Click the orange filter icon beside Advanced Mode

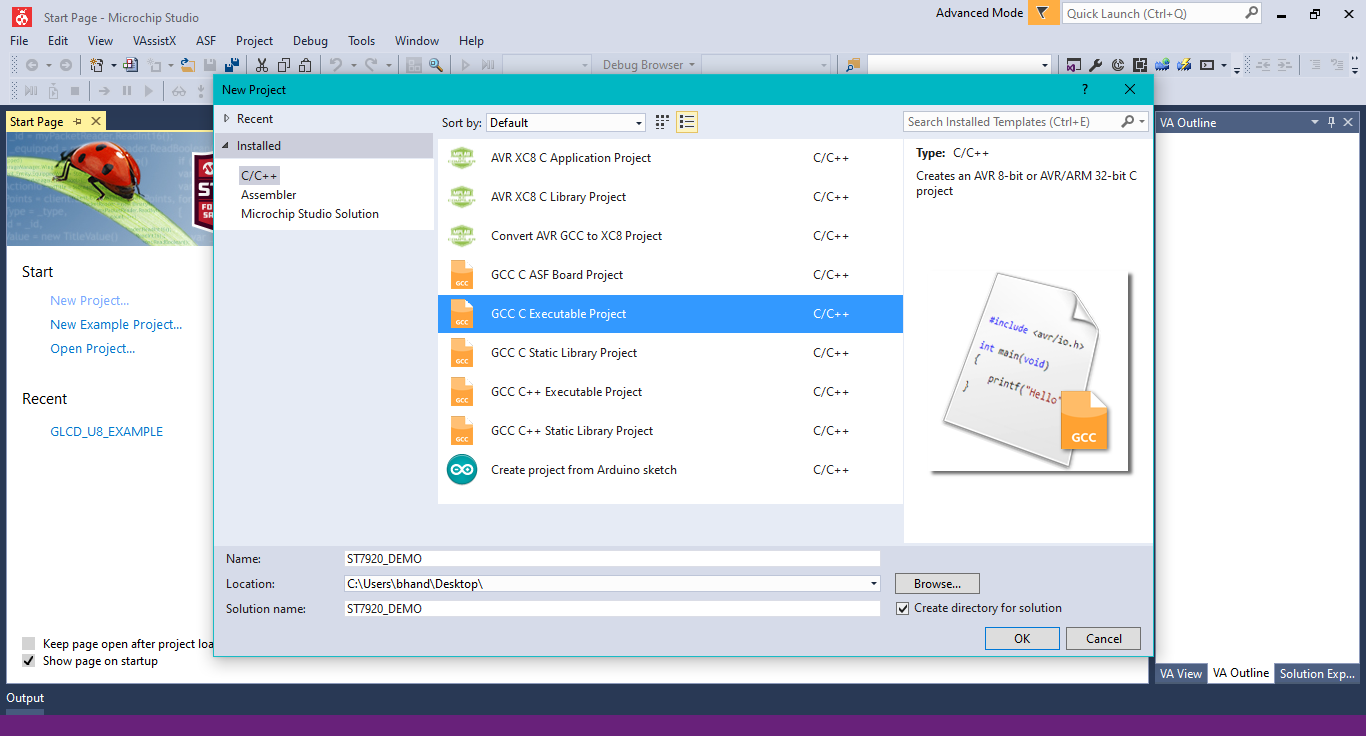click(x=1043, y=13)
